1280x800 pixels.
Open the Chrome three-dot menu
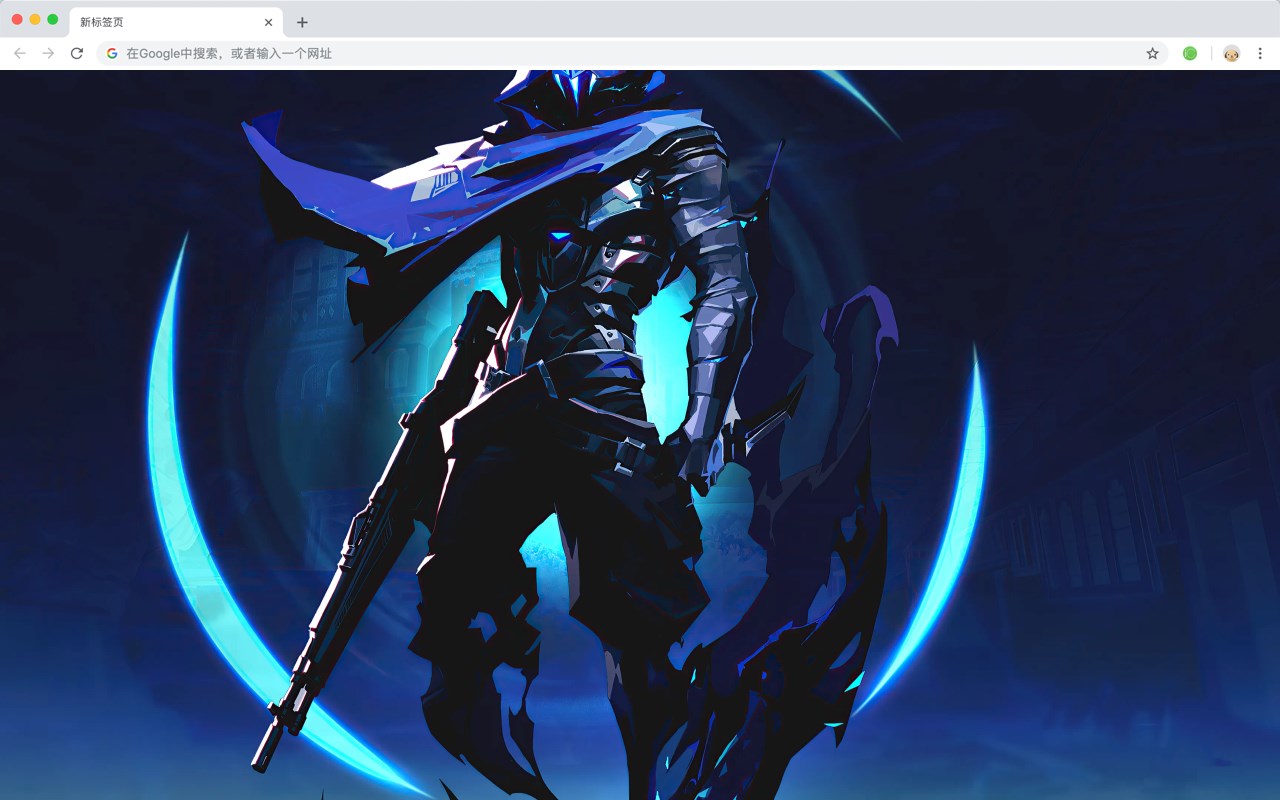coord(1260,53)
